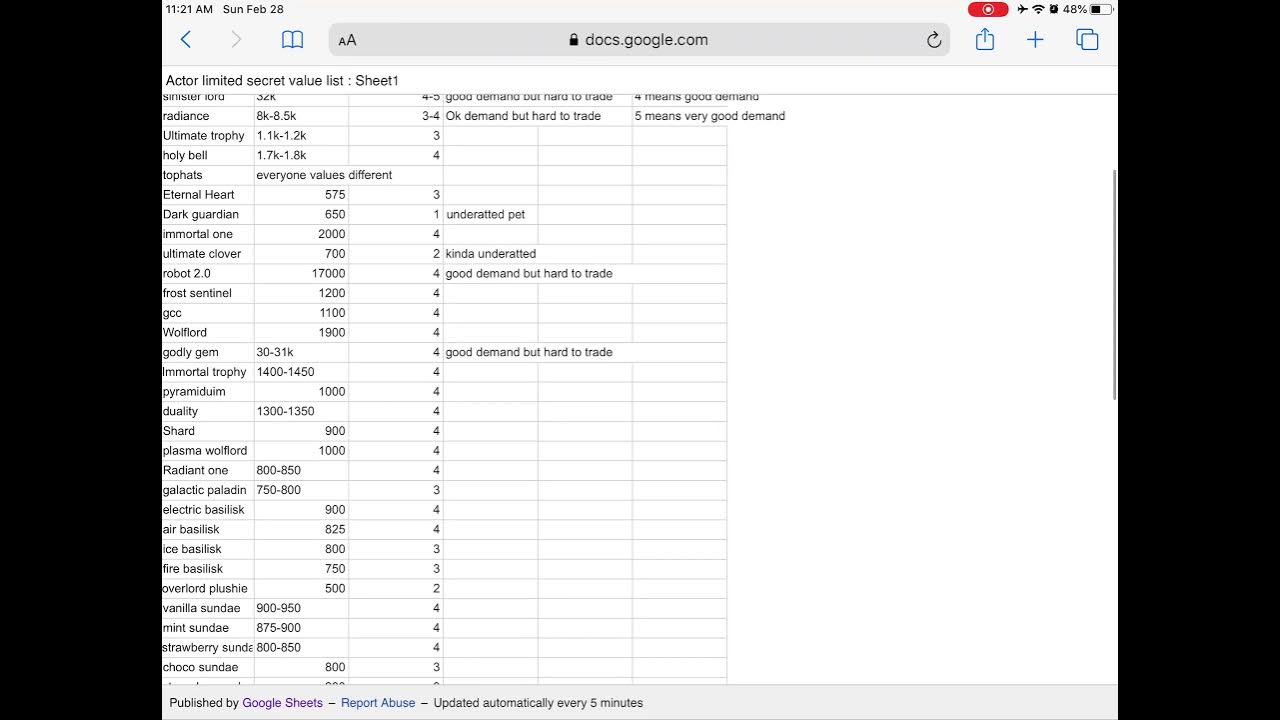The image size is (1280, 720).
Task: Select the 'Immortal trophy' cell
Action: click(208, 372)
